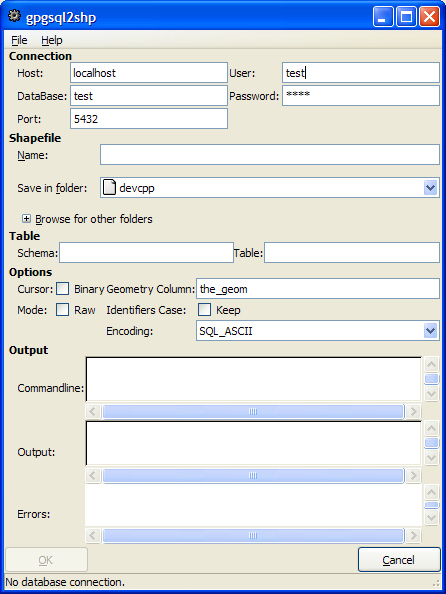Click the Commandline horizontal scroll right arrow
The height and width of the screenshot is (594, 446).
click(413, 411)
